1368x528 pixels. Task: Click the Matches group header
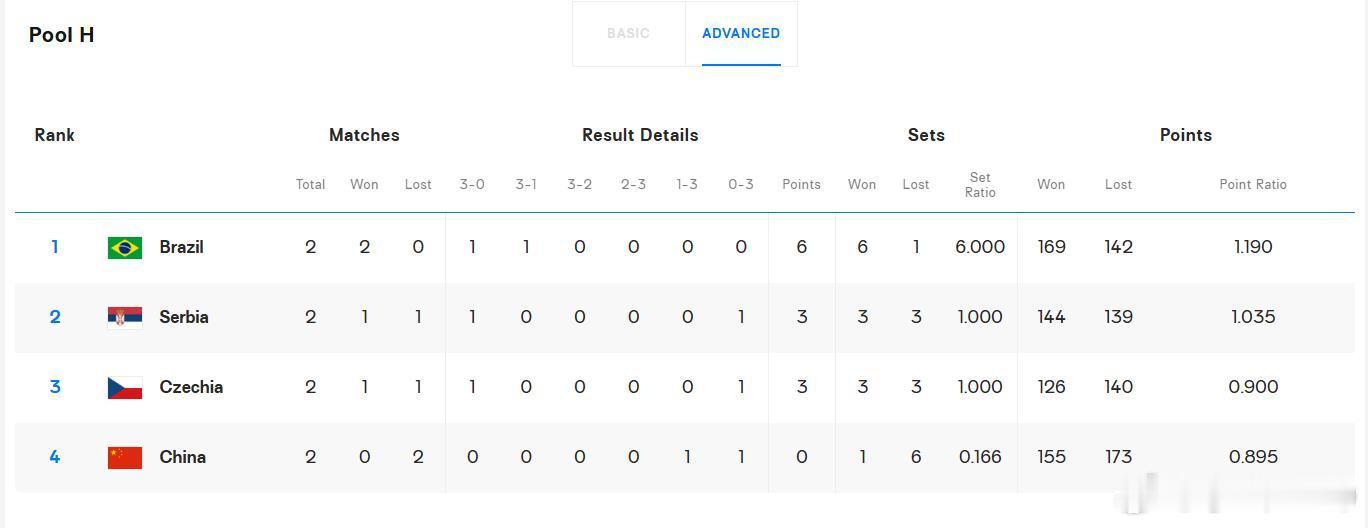364,135
